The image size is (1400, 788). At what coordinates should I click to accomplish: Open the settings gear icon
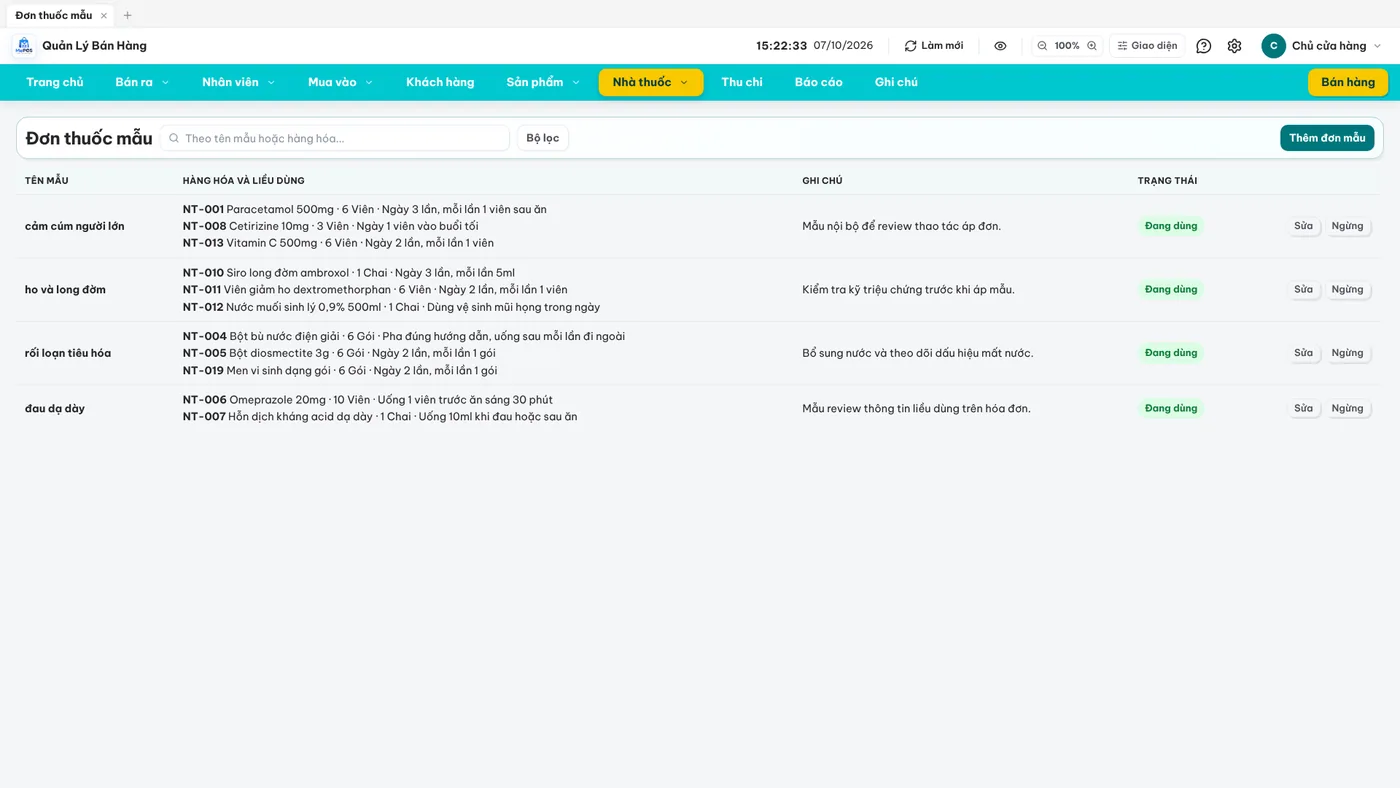[x=1234, y=46]
